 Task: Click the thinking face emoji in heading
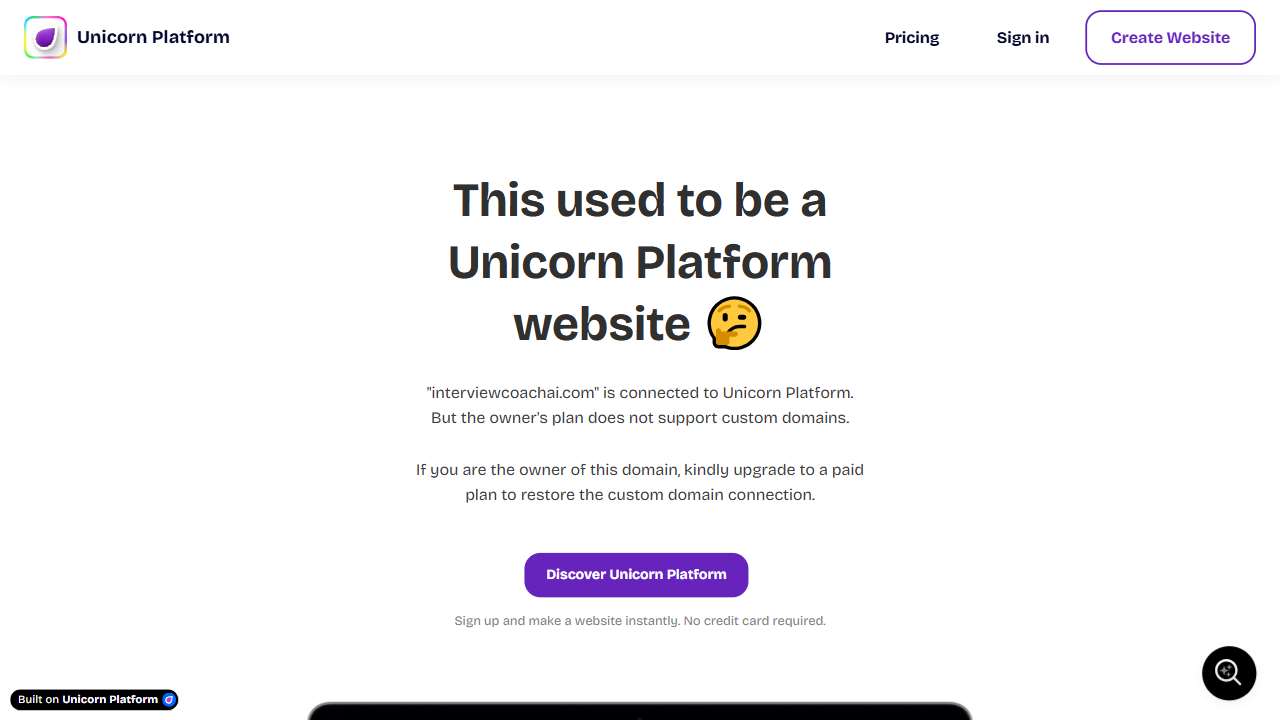coord(734,324)
